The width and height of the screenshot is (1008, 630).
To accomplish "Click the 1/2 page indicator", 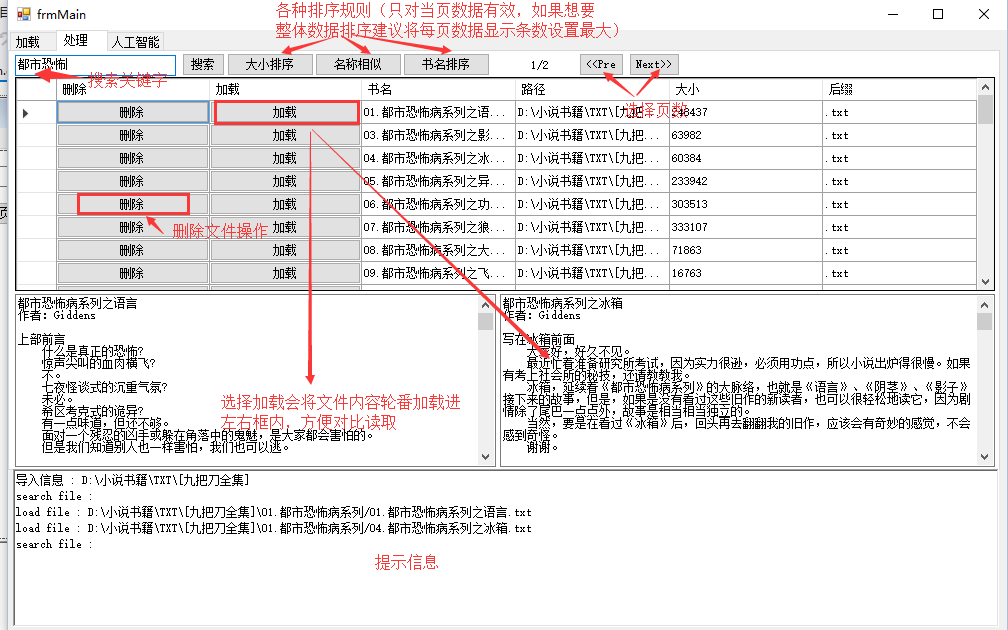I will [x=540, y=65].
